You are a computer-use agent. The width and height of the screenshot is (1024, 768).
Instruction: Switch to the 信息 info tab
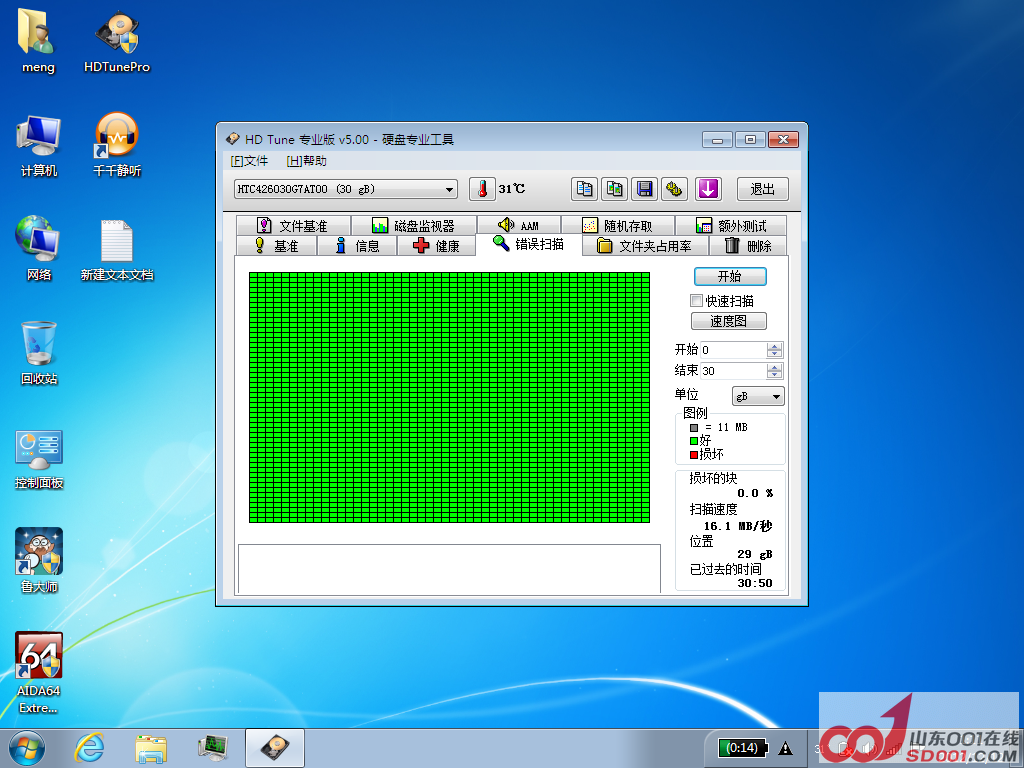click(357, 246)
